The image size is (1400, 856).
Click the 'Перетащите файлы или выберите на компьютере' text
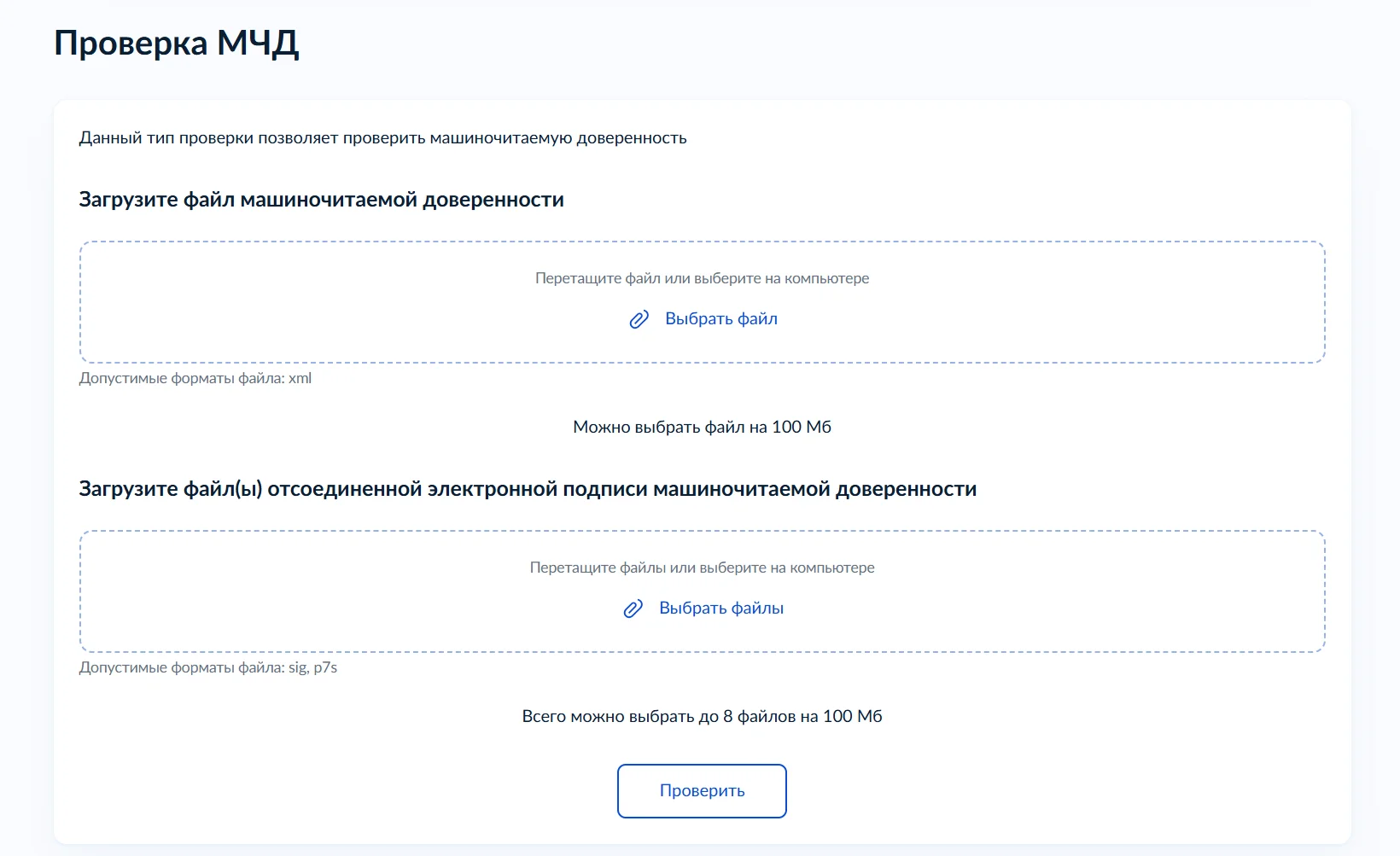tap(702, 568)
